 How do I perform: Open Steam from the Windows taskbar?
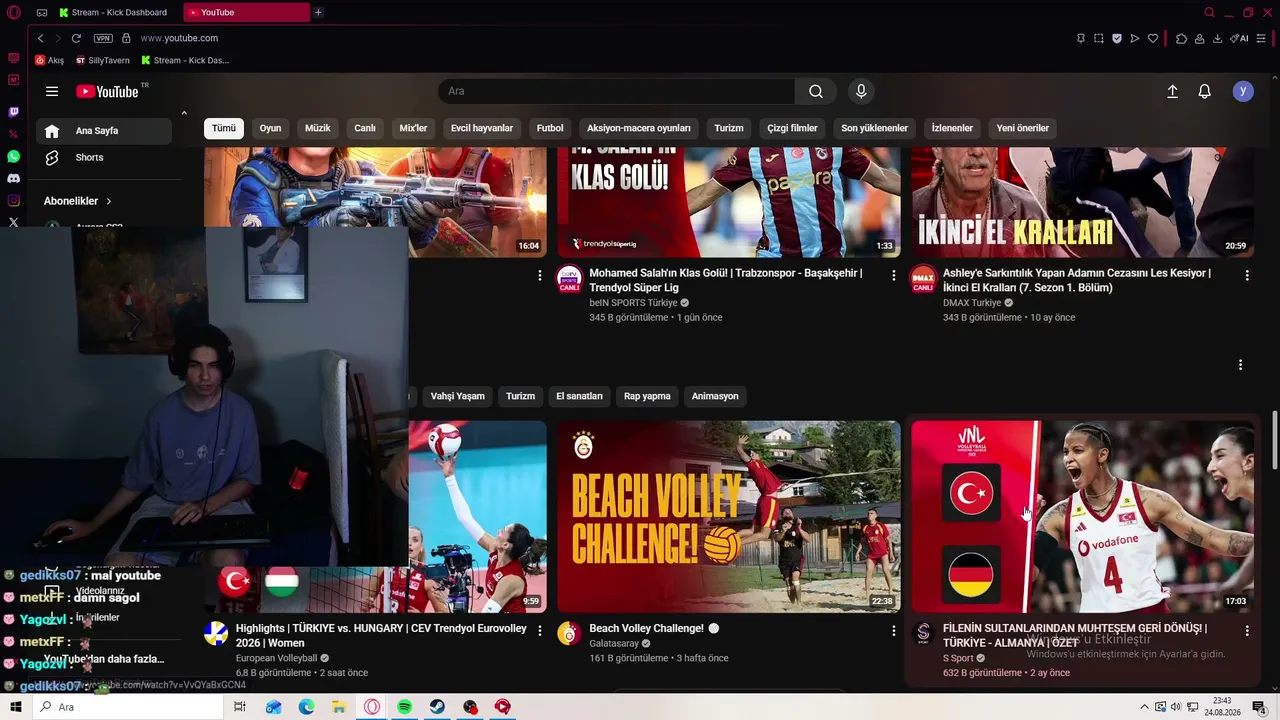pyautogui.click(x=438, y=707)
